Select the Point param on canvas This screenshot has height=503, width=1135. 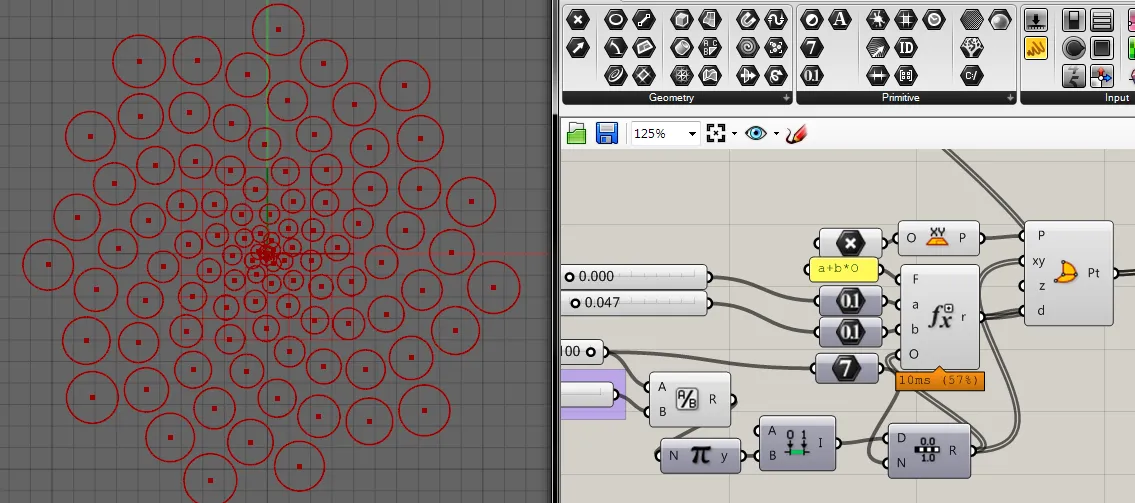[850, 244]
